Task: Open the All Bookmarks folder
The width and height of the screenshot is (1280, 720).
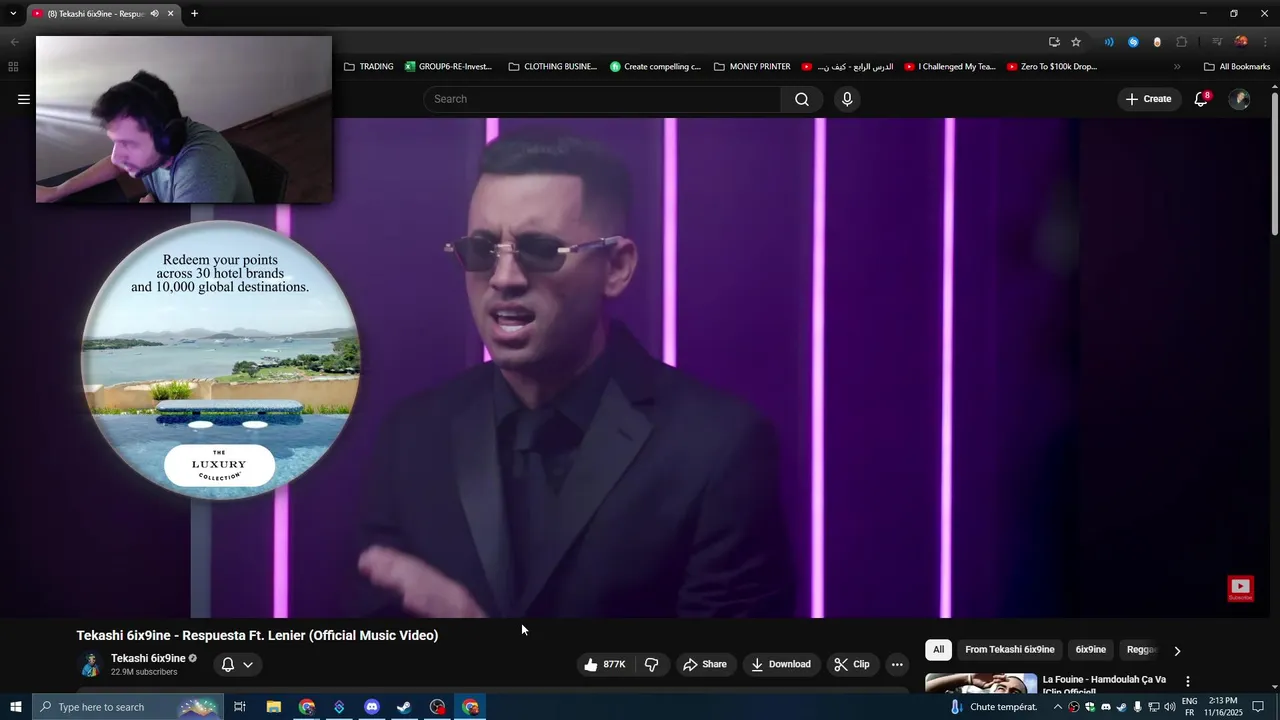Action: (x=1237, y=67)
